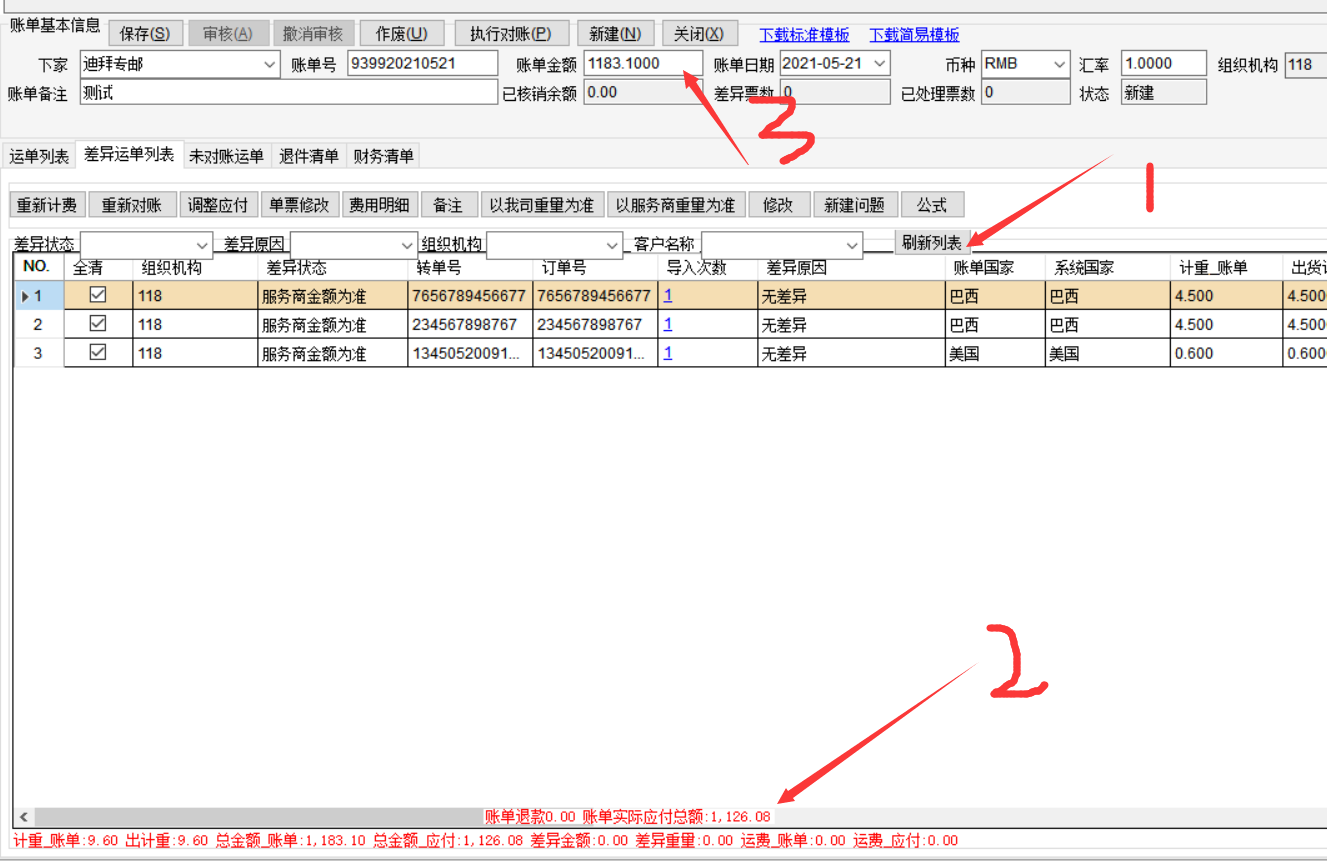Viewport: 1327px width, 861px height.
Task: Open the 币种 RMB dropdown
Action: [1060, 64]
